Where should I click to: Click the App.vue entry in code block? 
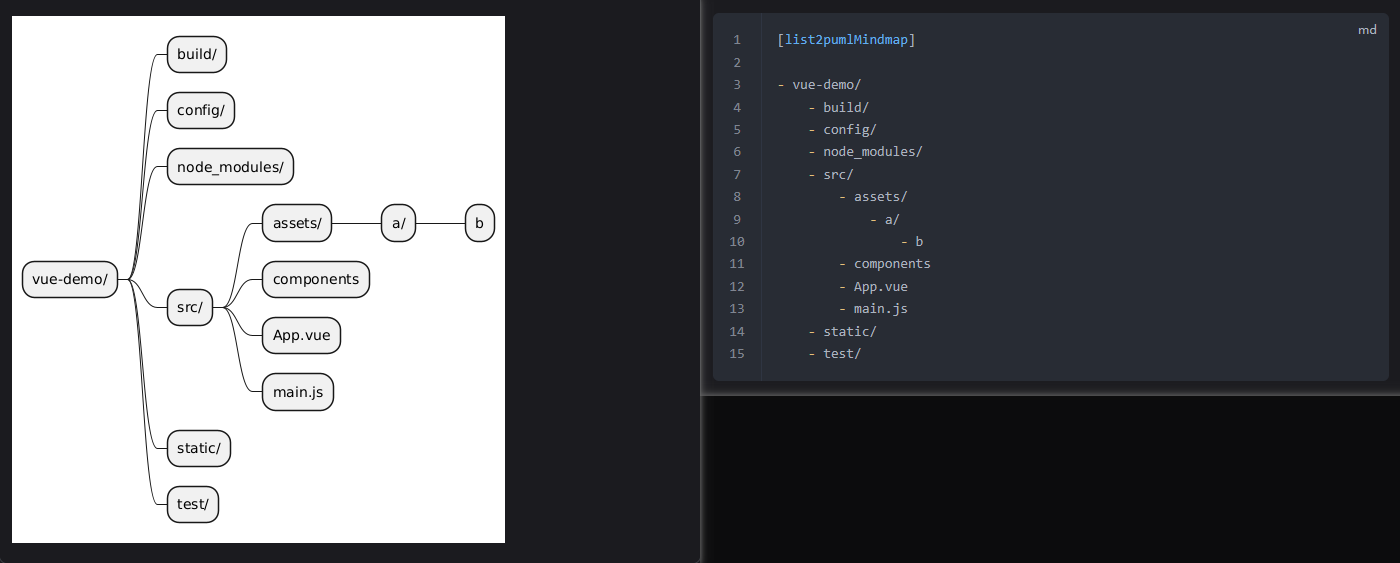pos(880,286)
